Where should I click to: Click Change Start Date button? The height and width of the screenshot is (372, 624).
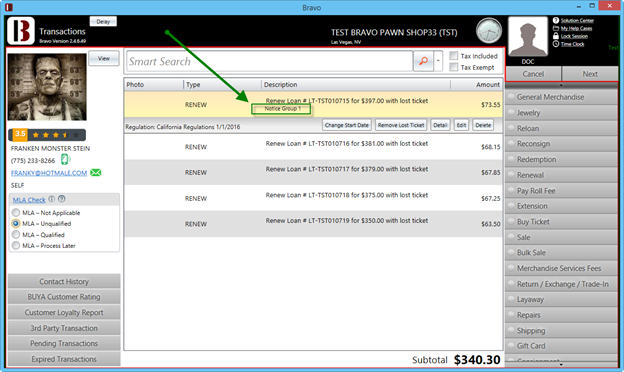tap(347, 125)
